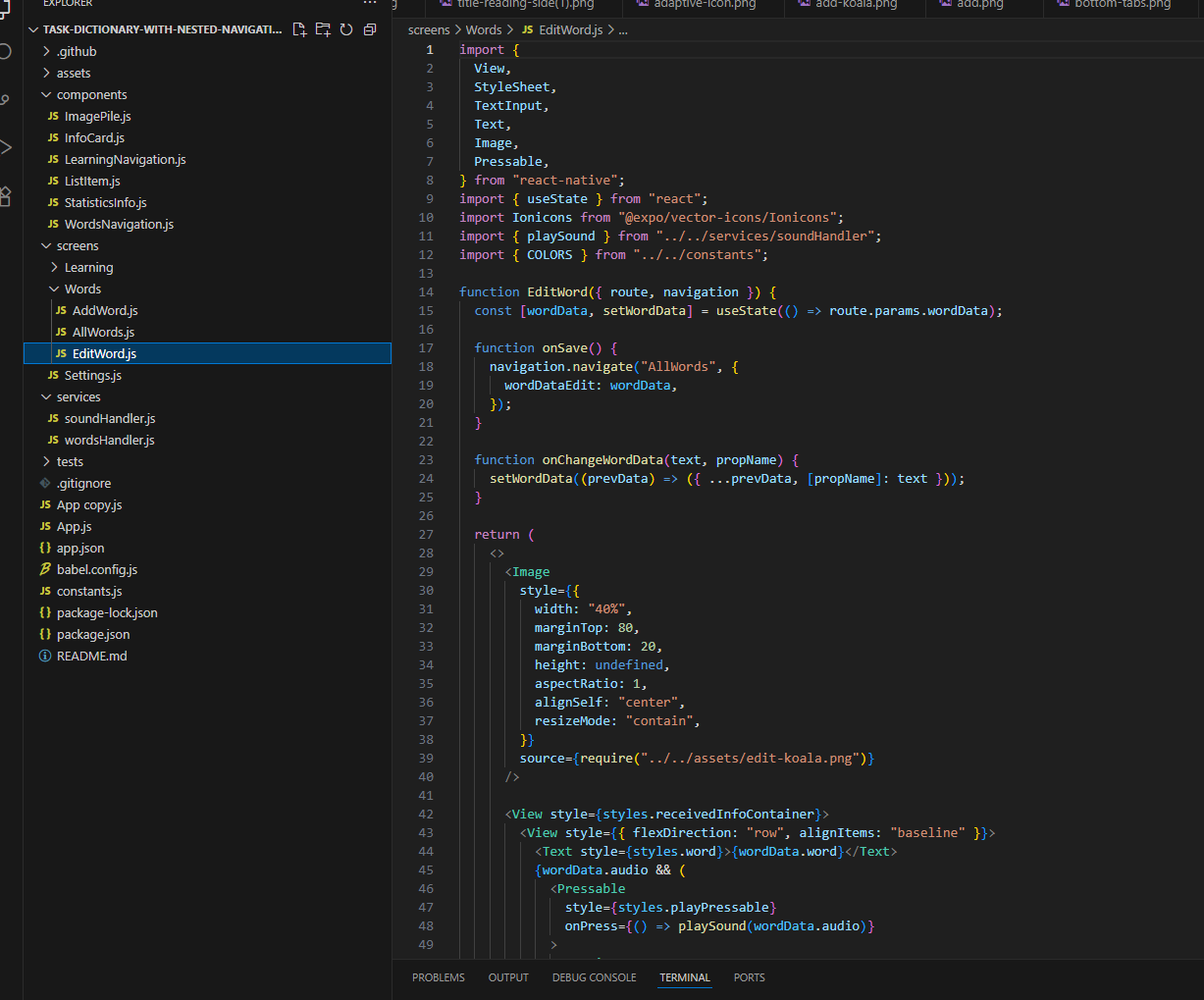Open the Source Control view

[x=5, y=99]
